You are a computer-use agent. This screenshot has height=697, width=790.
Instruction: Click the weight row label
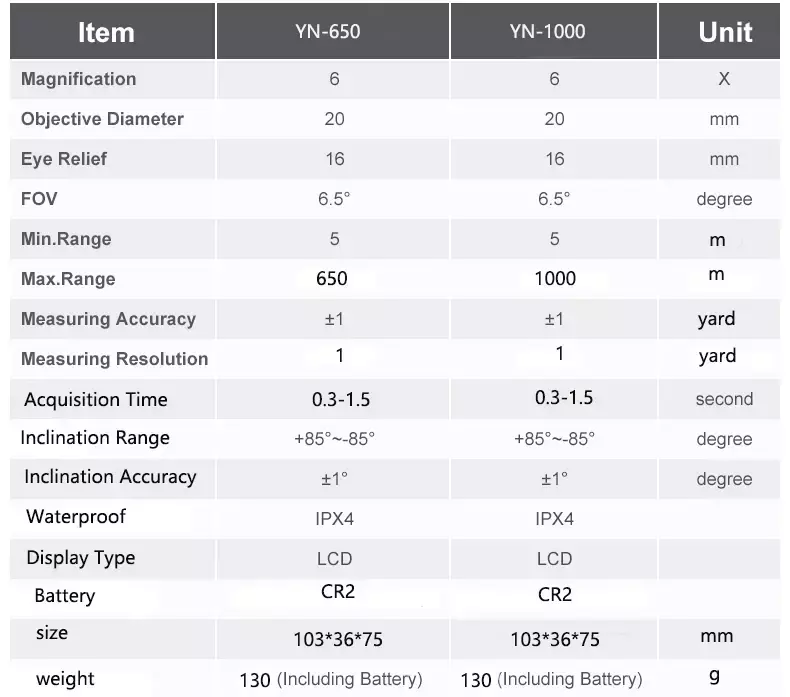coord(65,679)
